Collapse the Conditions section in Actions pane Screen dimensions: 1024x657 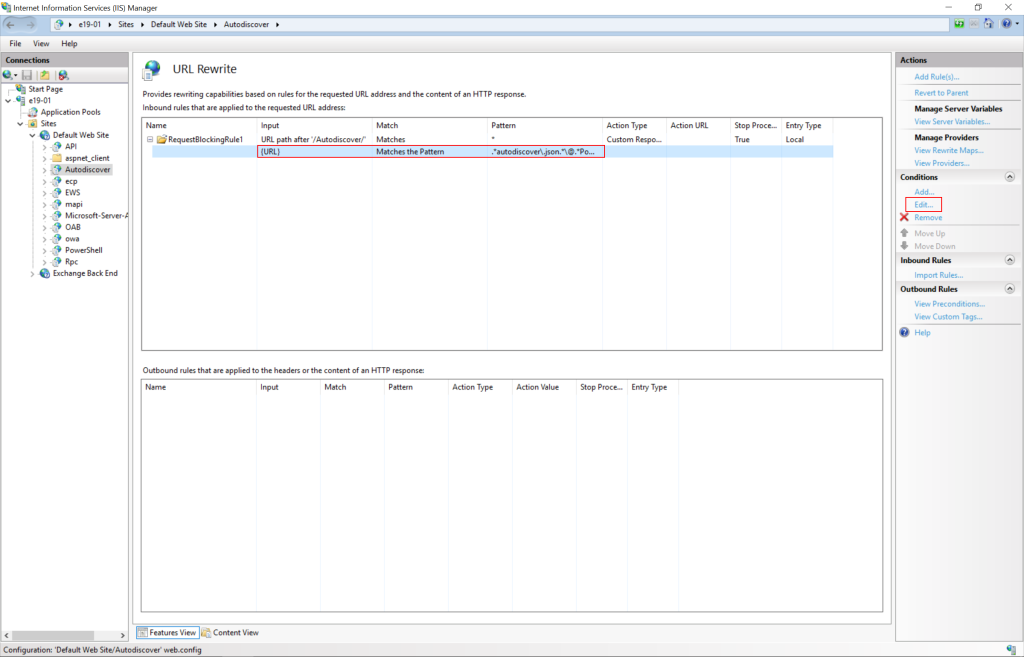point(1009,177)
